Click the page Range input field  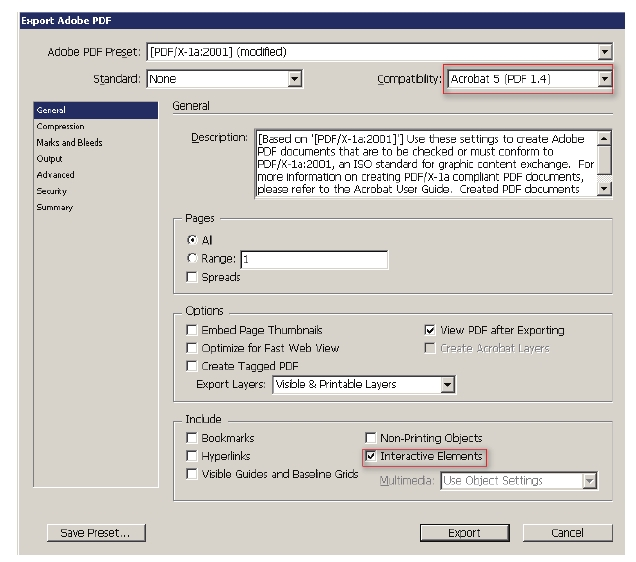pyautogui.click(x=313, y=260)
